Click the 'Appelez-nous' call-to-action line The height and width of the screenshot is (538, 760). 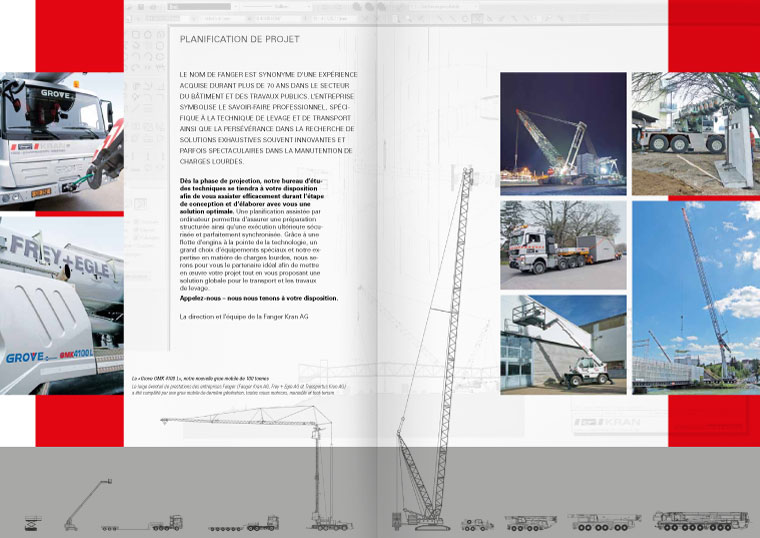click(x=258, y=298)
